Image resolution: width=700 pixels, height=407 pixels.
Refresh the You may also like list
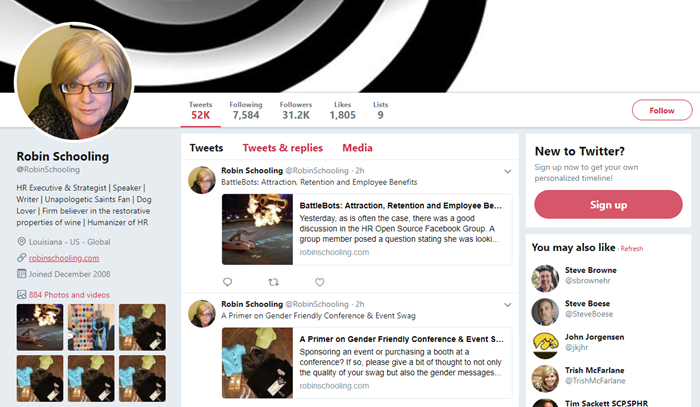pyautogui.click(x=631, y=249)
